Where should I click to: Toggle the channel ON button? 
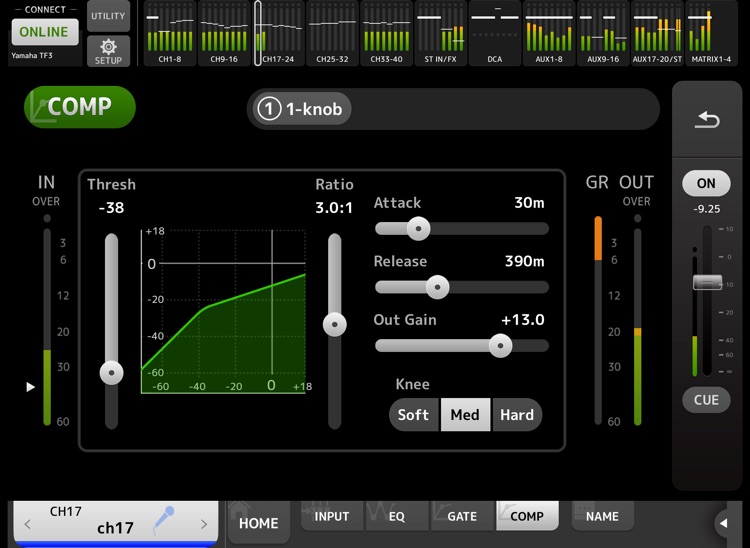(706, 183)
